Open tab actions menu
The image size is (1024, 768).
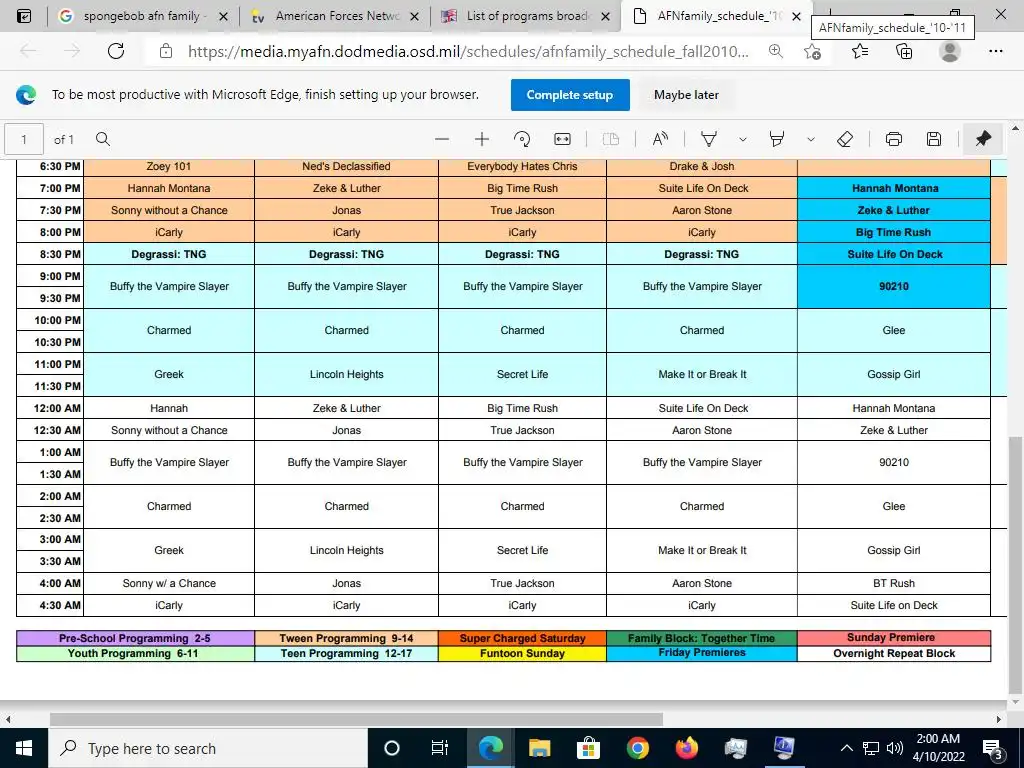coord(24,16)
